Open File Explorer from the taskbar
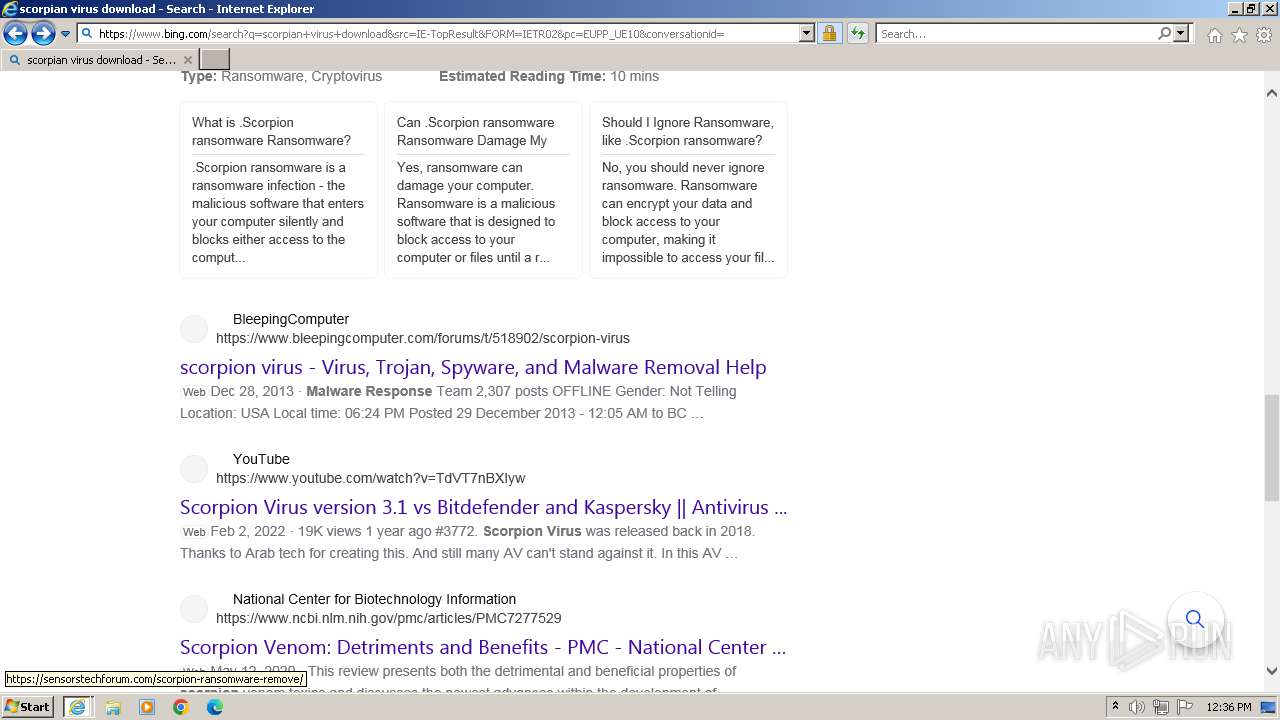The height and width of the screenshot is (720, 1280). click(x=113, y=707)
